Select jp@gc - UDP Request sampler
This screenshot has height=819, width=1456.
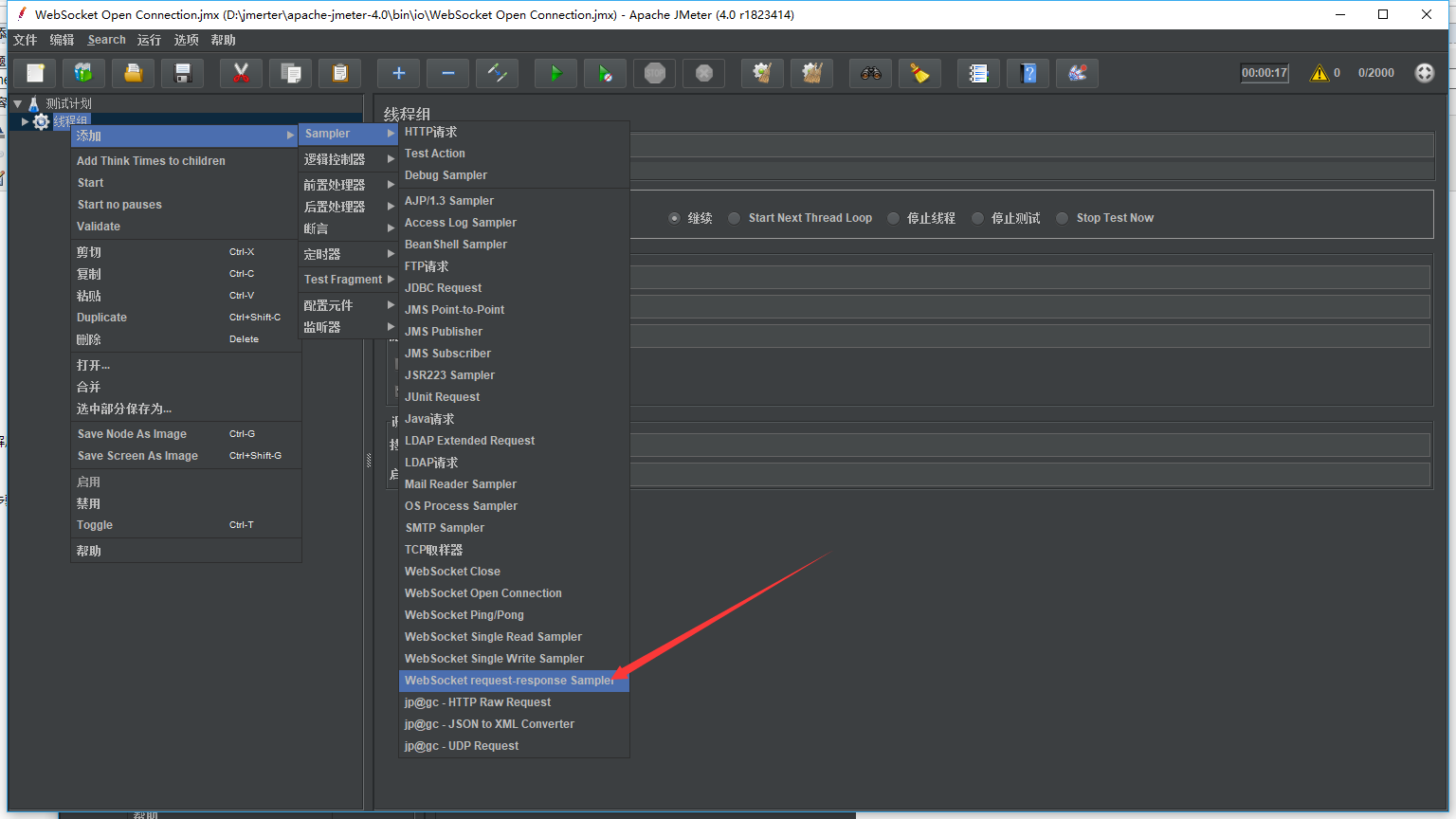(514, 746)
